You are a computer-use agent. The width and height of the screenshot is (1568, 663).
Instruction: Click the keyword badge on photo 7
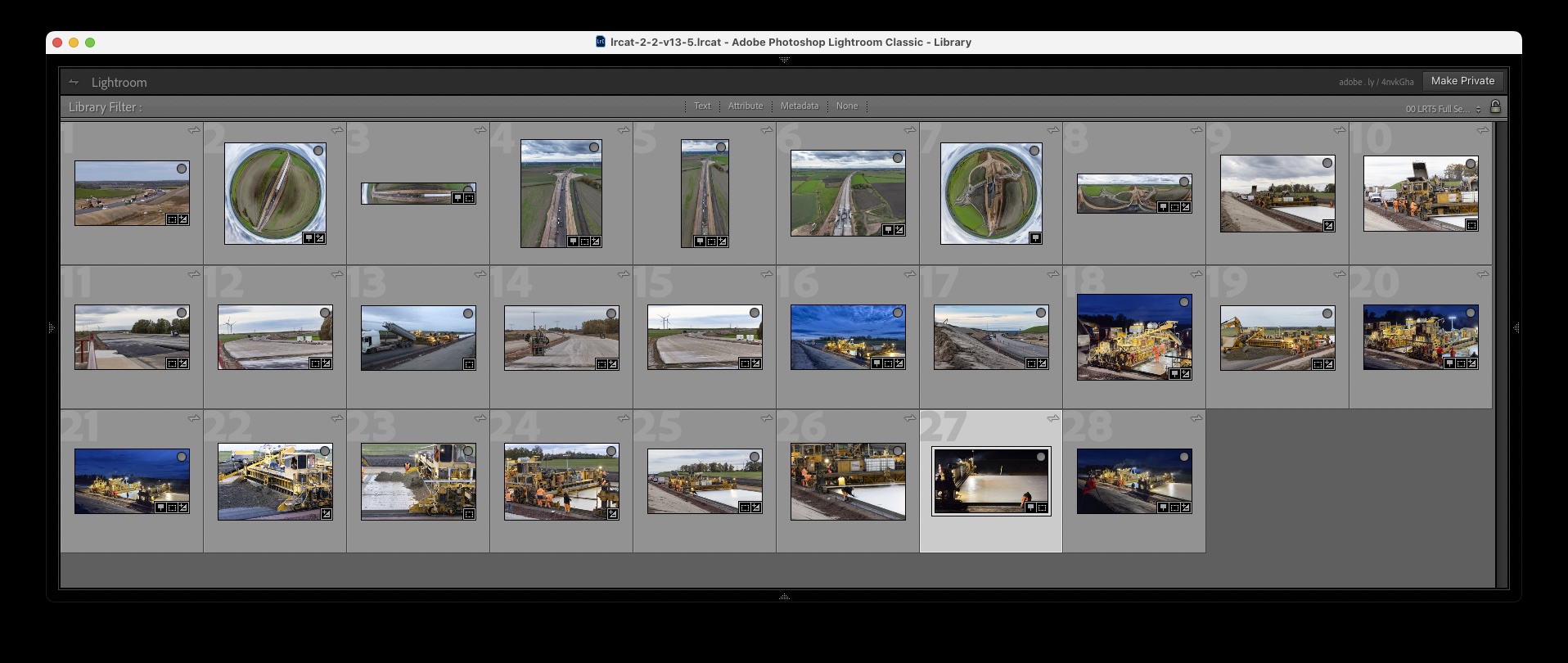tap(1034, 238)
